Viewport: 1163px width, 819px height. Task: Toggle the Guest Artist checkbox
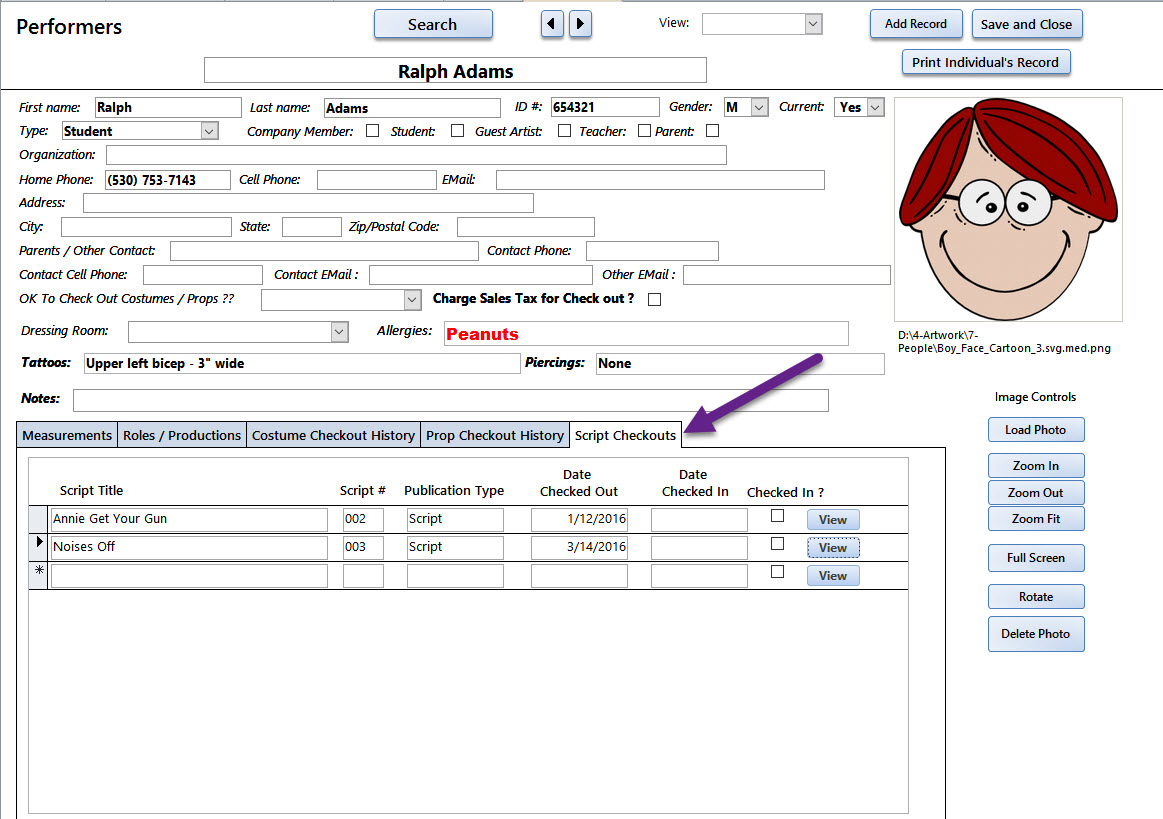[564, 131]
